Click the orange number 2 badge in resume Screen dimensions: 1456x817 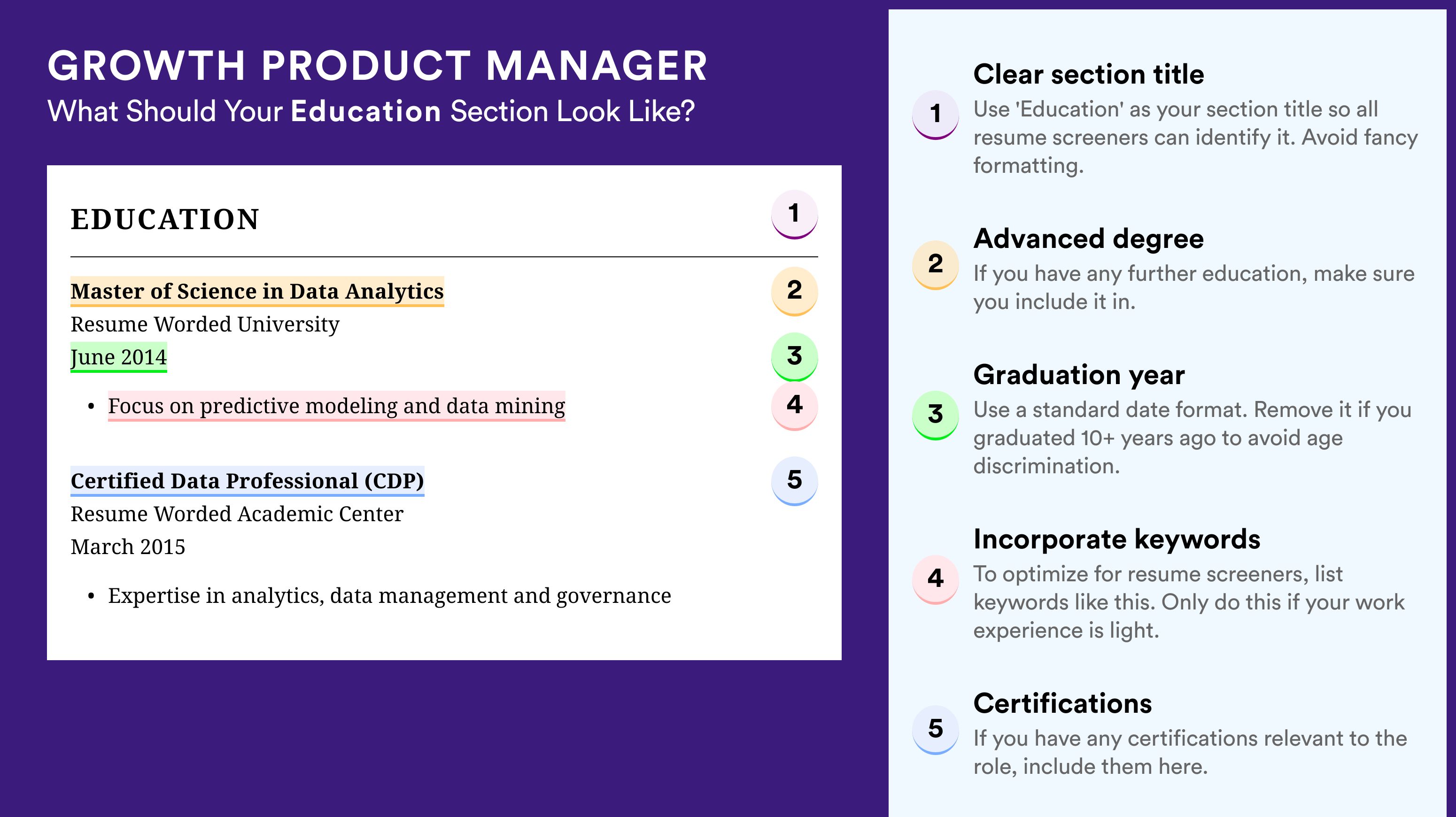[x=794, y=292]
